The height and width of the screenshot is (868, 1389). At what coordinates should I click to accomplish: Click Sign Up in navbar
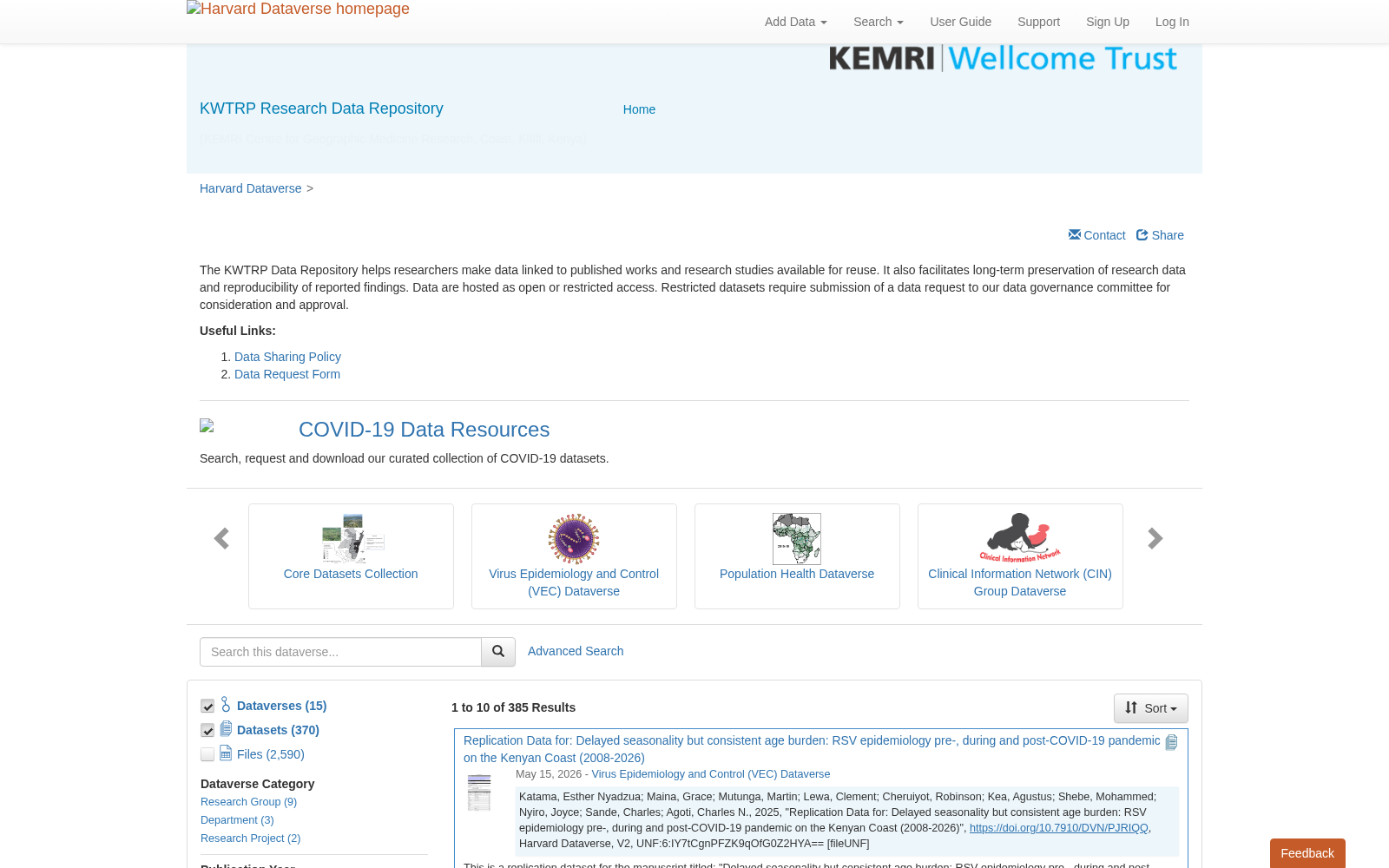[x=1107, y=22]
